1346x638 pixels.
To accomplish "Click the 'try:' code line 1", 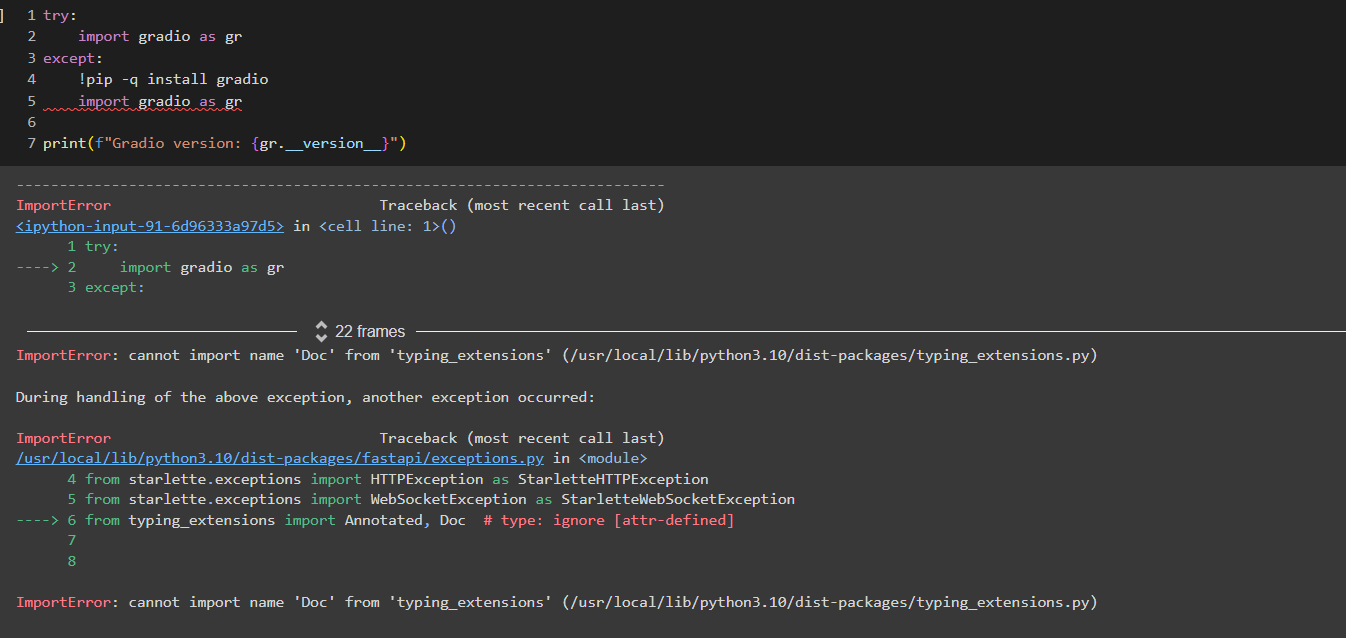I will click(60, 15).
